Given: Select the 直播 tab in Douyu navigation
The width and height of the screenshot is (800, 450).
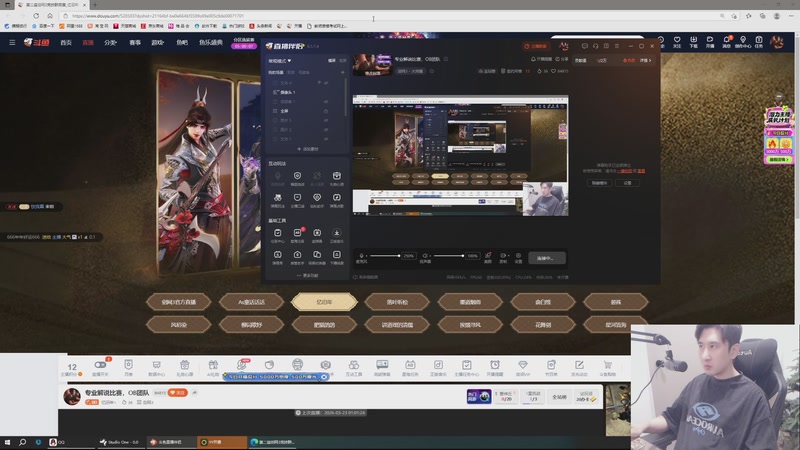Looking at the screenshot, I should click(x=88, y=43).
